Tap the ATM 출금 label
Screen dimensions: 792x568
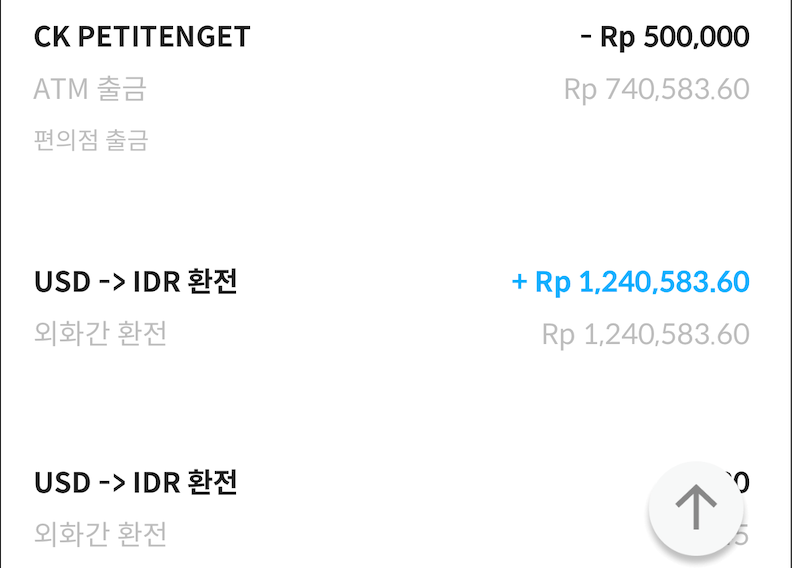coord(90,89)
